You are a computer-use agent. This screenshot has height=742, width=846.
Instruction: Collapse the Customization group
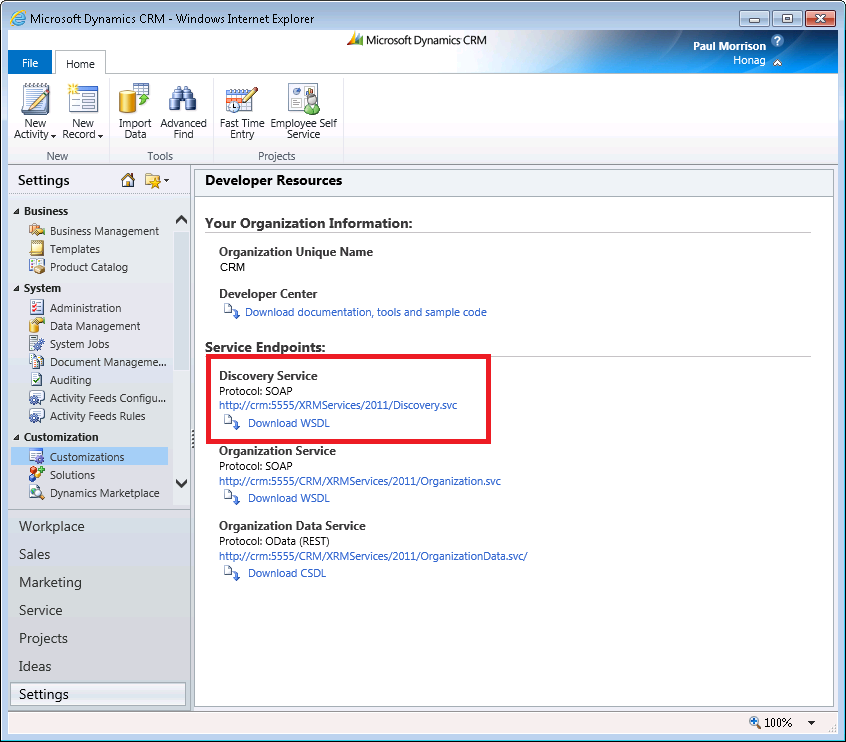pos(16,438)
